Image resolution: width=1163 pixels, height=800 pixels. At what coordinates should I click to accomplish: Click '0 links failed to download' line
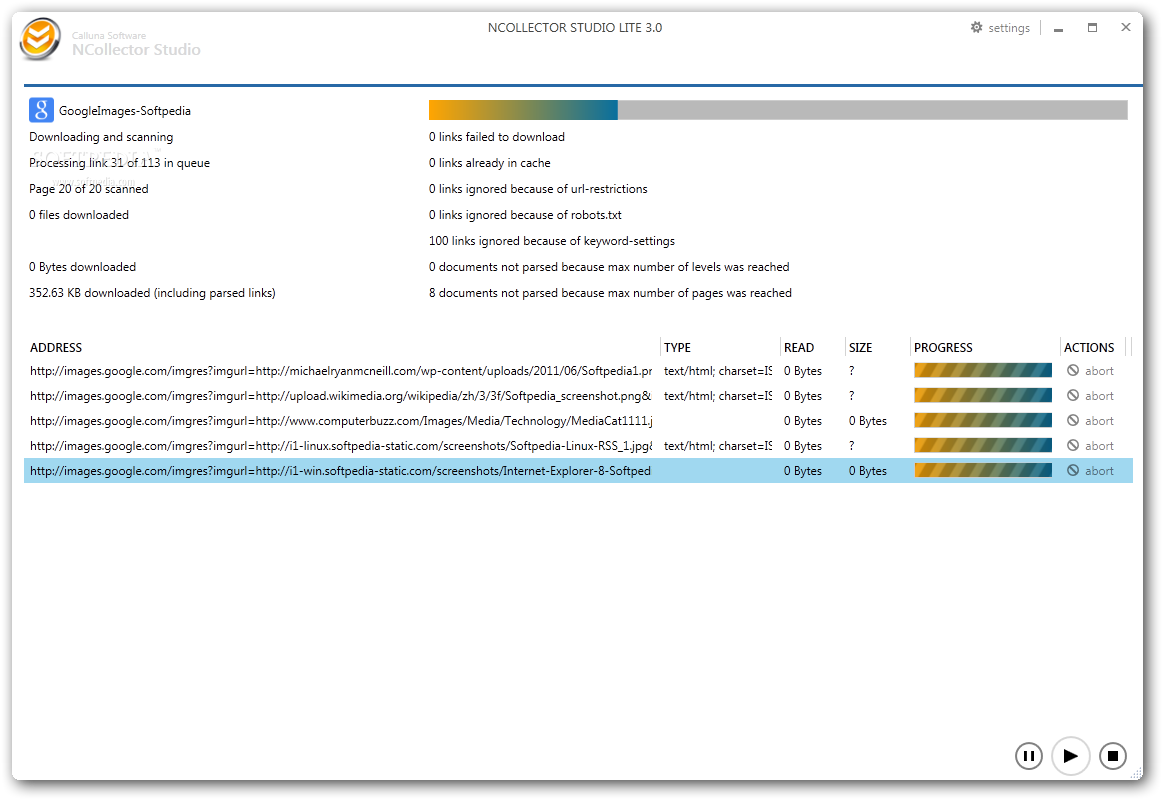pyautogui.click(x=497, y=137)
